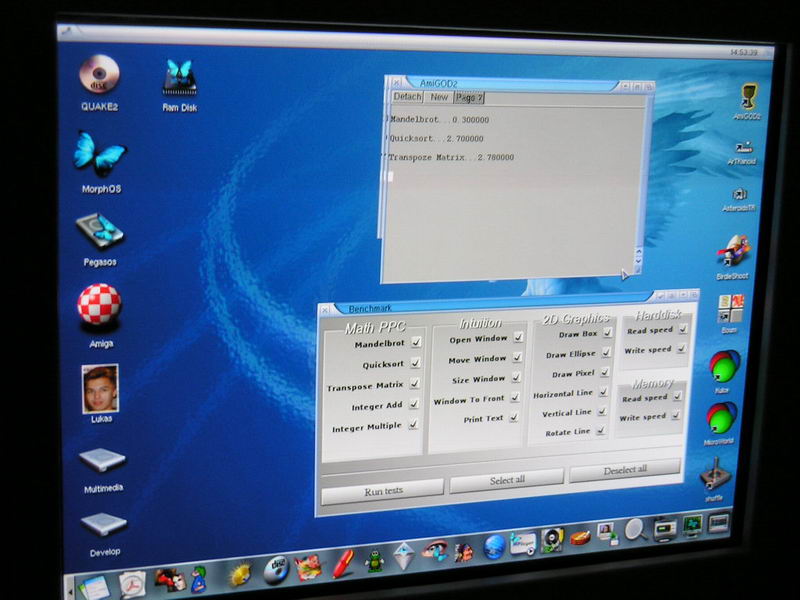Image resolution: width=800 pixels, height=600 pixels.
Task: Launch the shuffle joystick shortcut icon
Action: point(715,474)
